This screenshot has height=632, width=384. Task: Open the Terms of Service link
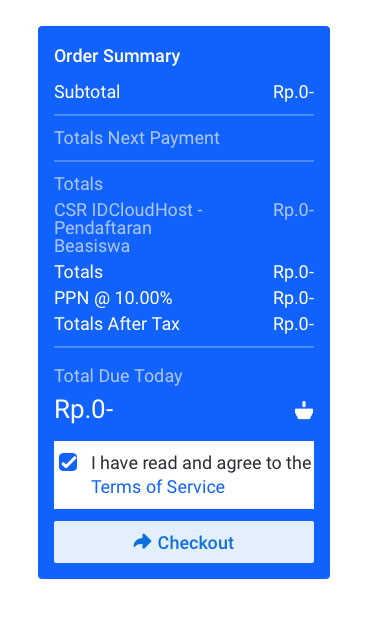click(158, 487)
